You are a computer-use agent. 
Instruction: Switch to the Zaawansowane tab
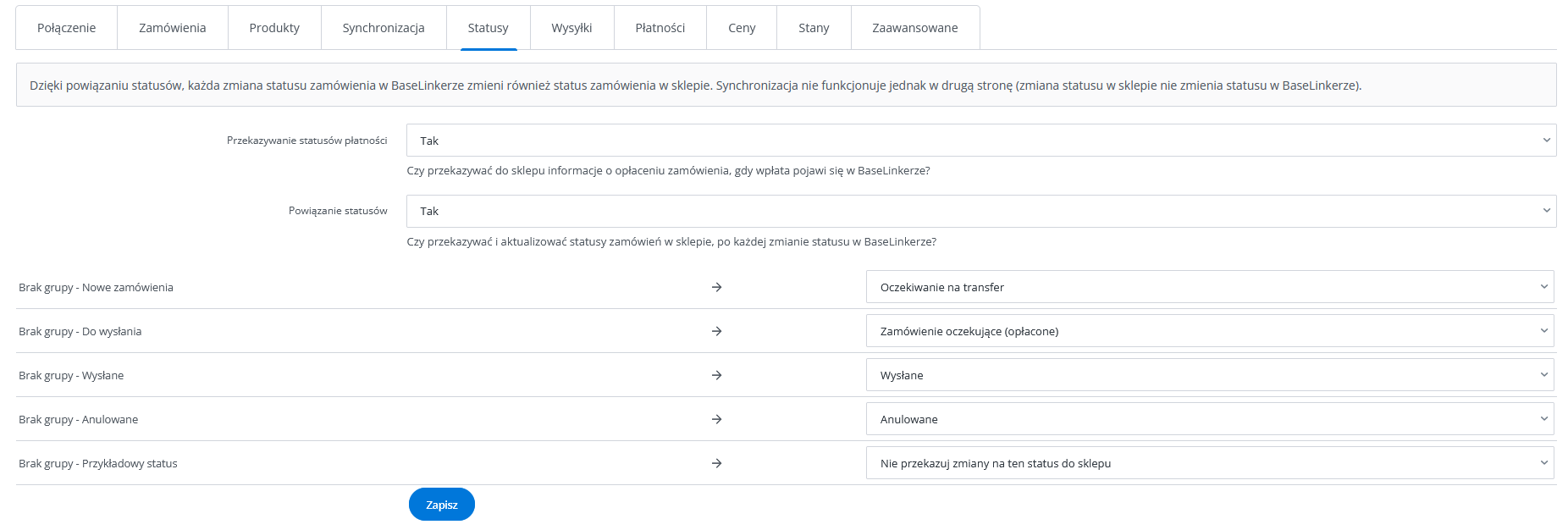pos(914,28)
